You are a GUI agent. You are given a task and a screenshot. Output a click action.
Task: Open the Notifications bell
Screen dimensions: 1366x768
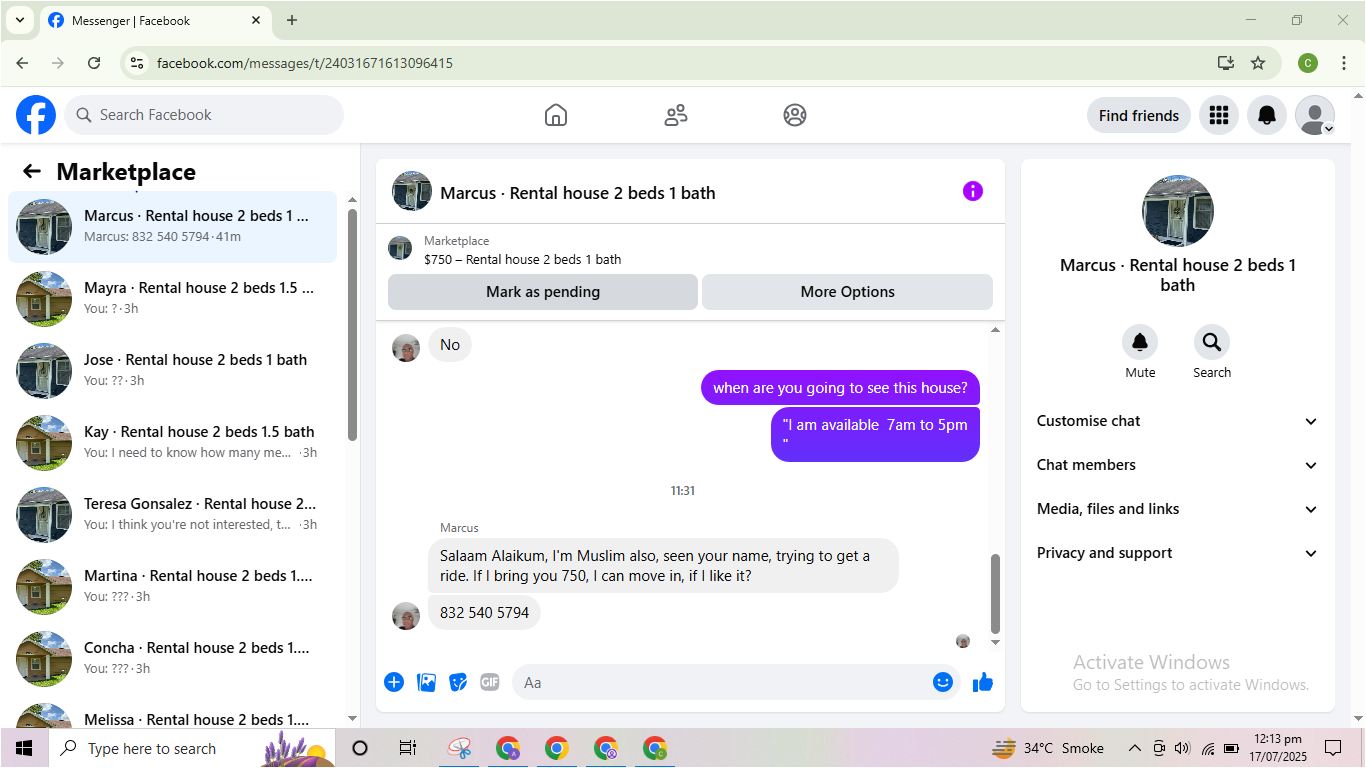1267,115
